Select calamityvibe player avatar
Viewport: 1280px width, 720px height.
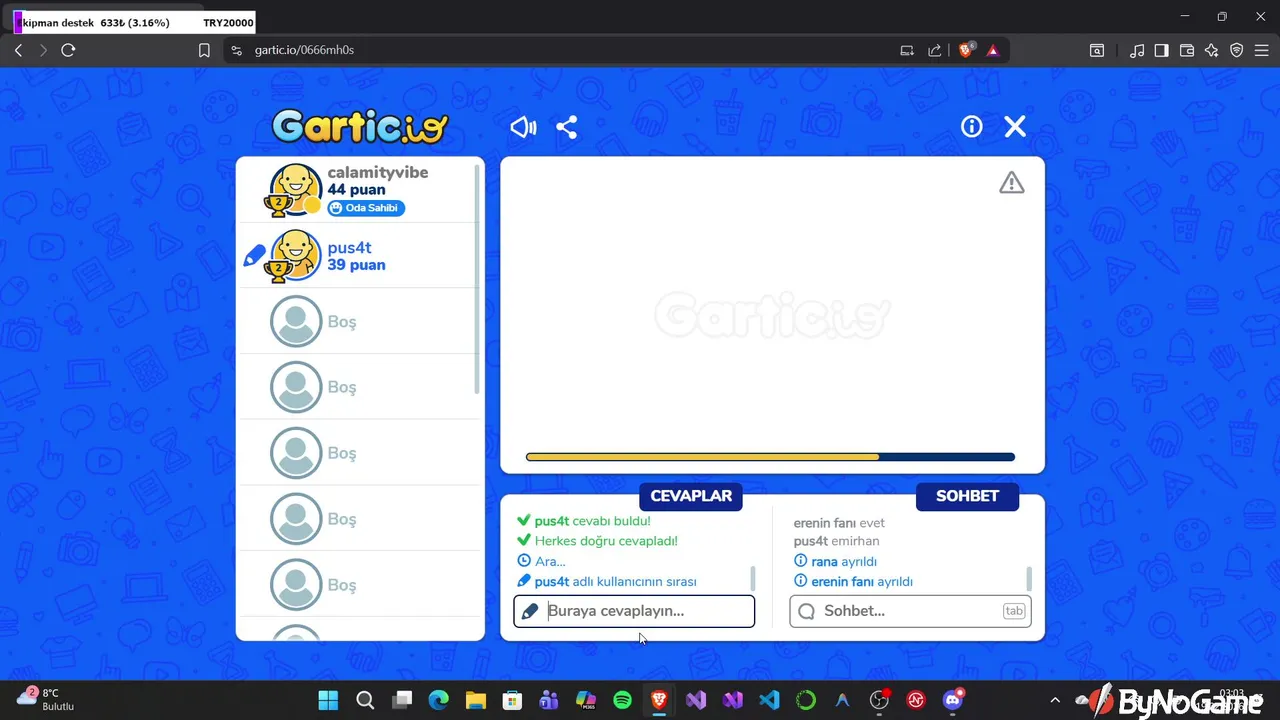(294, 189)
